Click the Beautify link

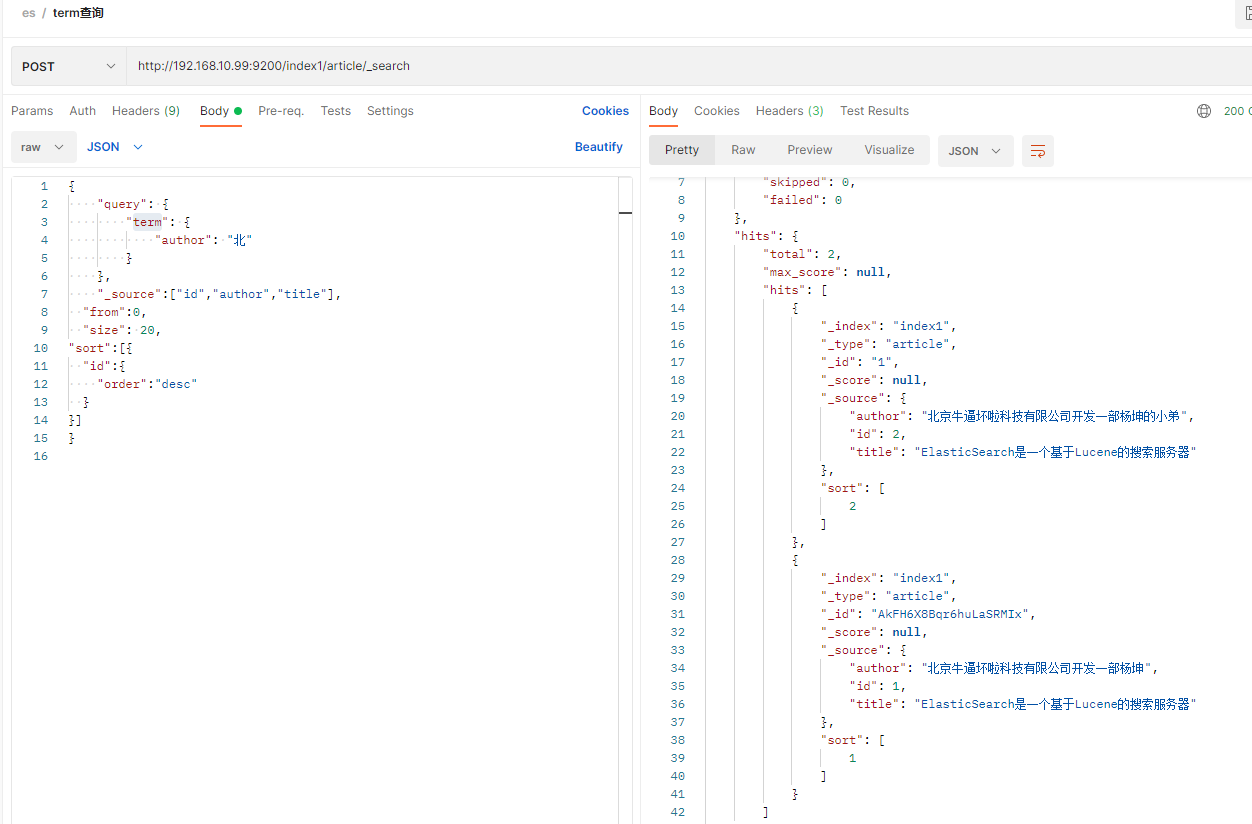[598, 147]
